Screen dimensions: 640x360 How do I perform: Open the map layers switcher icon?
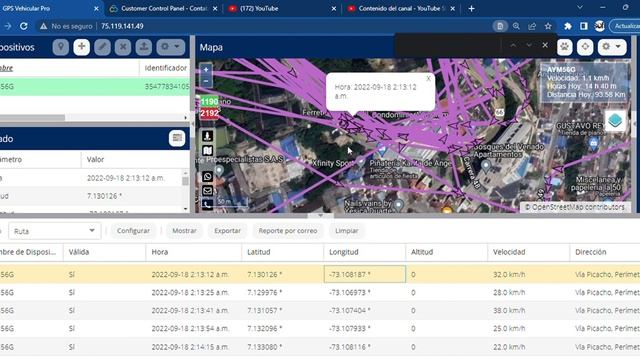point(615,120)
